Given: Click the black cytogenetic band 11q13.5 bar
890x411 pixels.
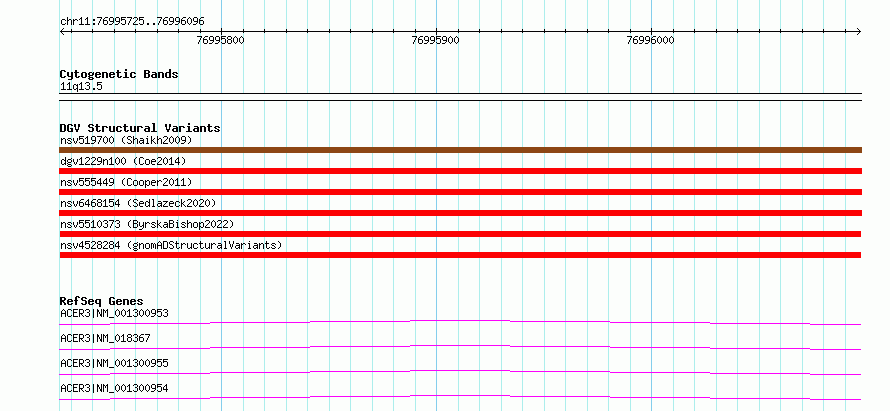Looking at the screenshot, I should point(460,97).
